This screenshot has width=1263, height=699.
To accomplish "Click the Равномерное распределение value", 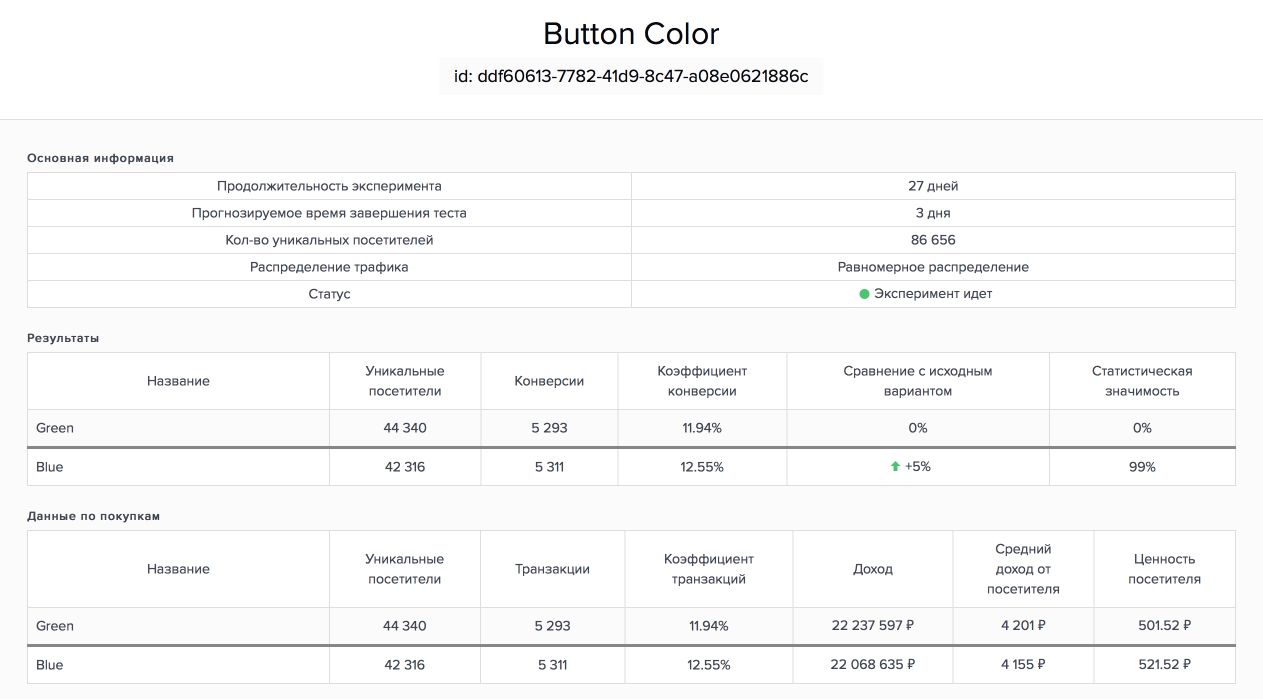I will [x=933, y=267].
